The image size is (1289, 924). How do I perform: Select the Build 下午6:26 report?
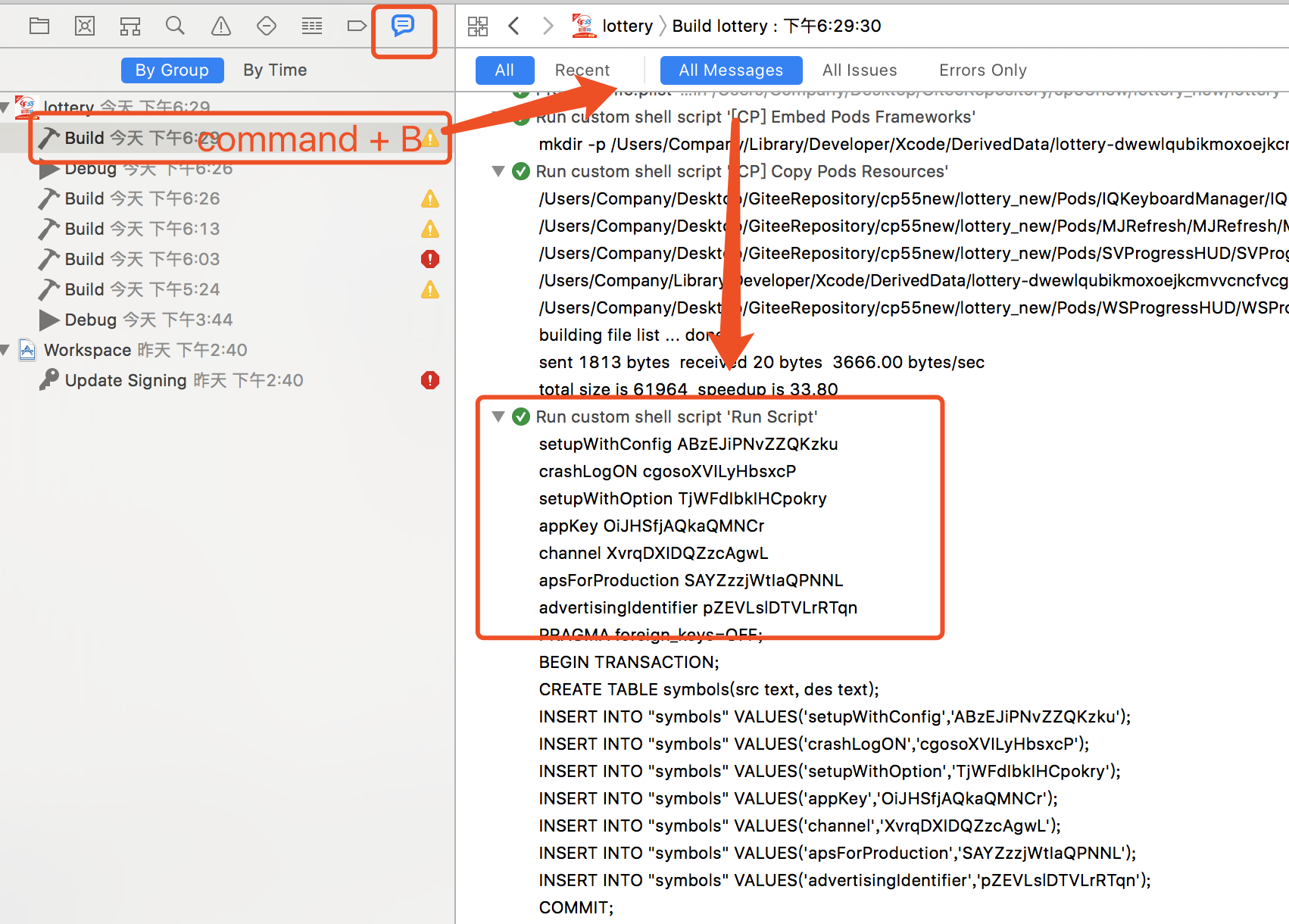click(227, 198)
